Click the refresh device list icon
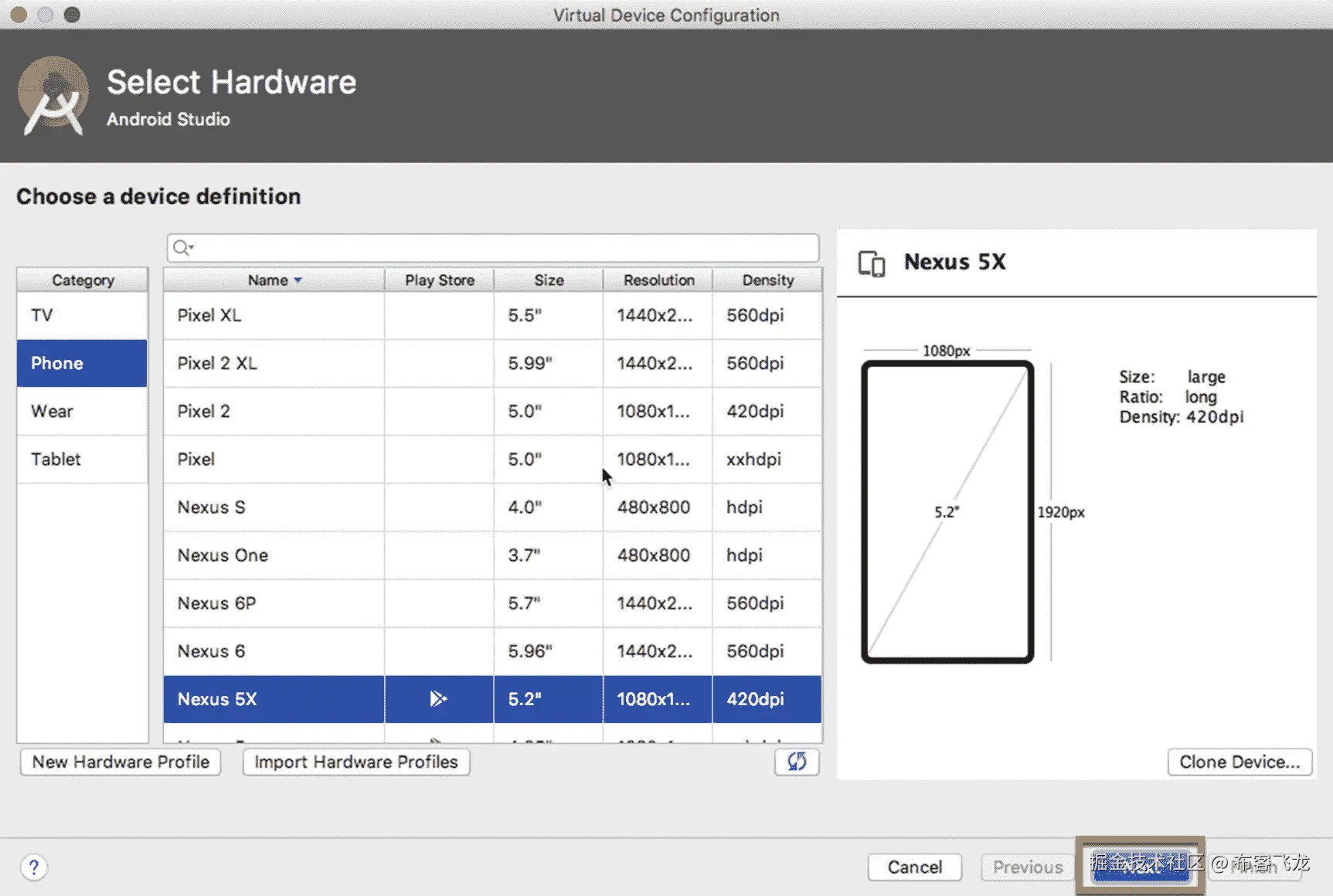The width and height of the screenshot is (1333, 896). tap(797, 762)
